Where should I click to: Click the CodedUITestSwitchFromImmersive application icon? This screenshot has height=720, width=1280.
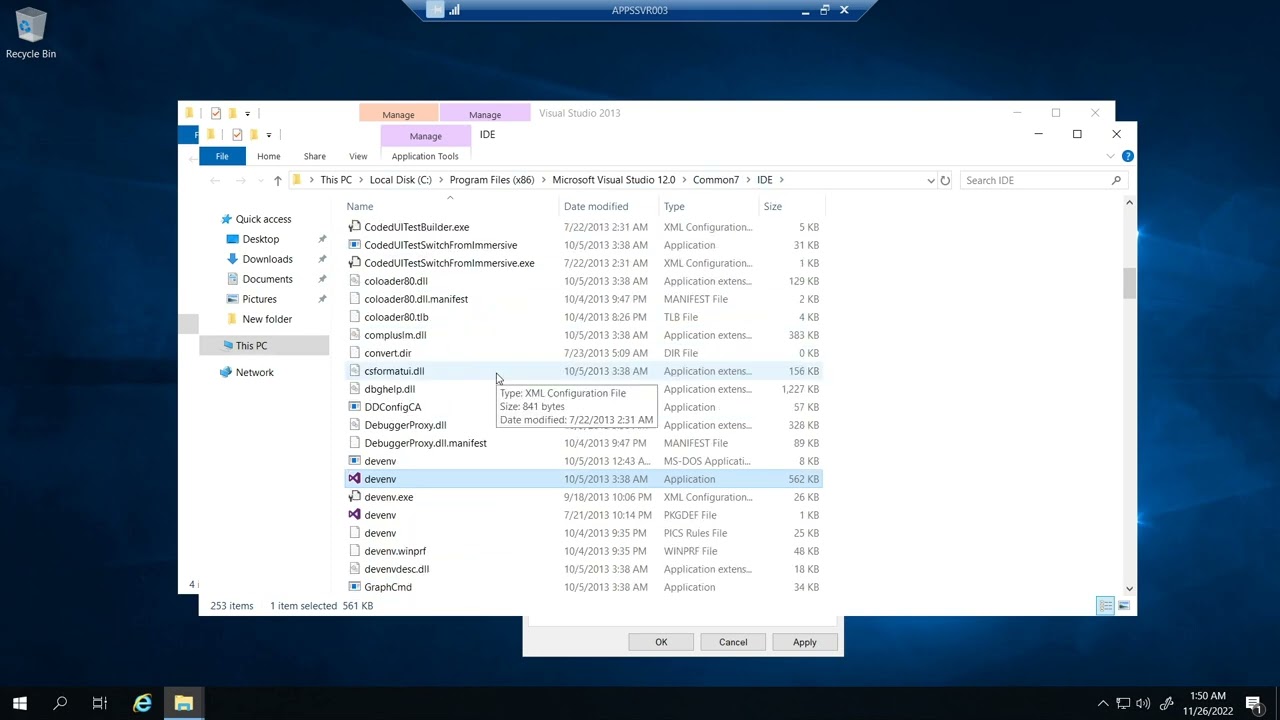[x=354, y=245]
